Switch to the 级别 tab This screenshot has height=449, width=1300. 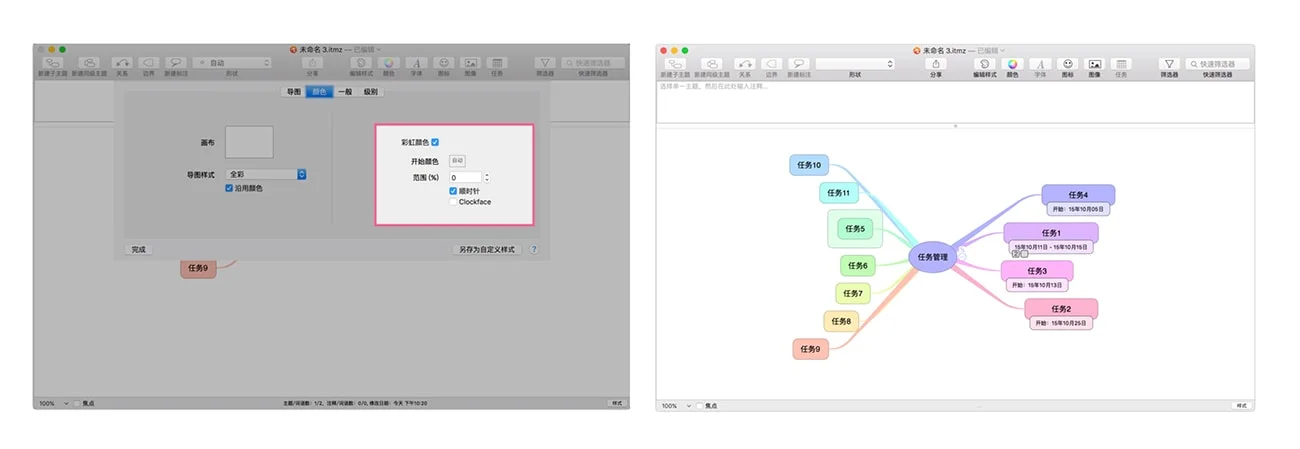pos(371,92)
